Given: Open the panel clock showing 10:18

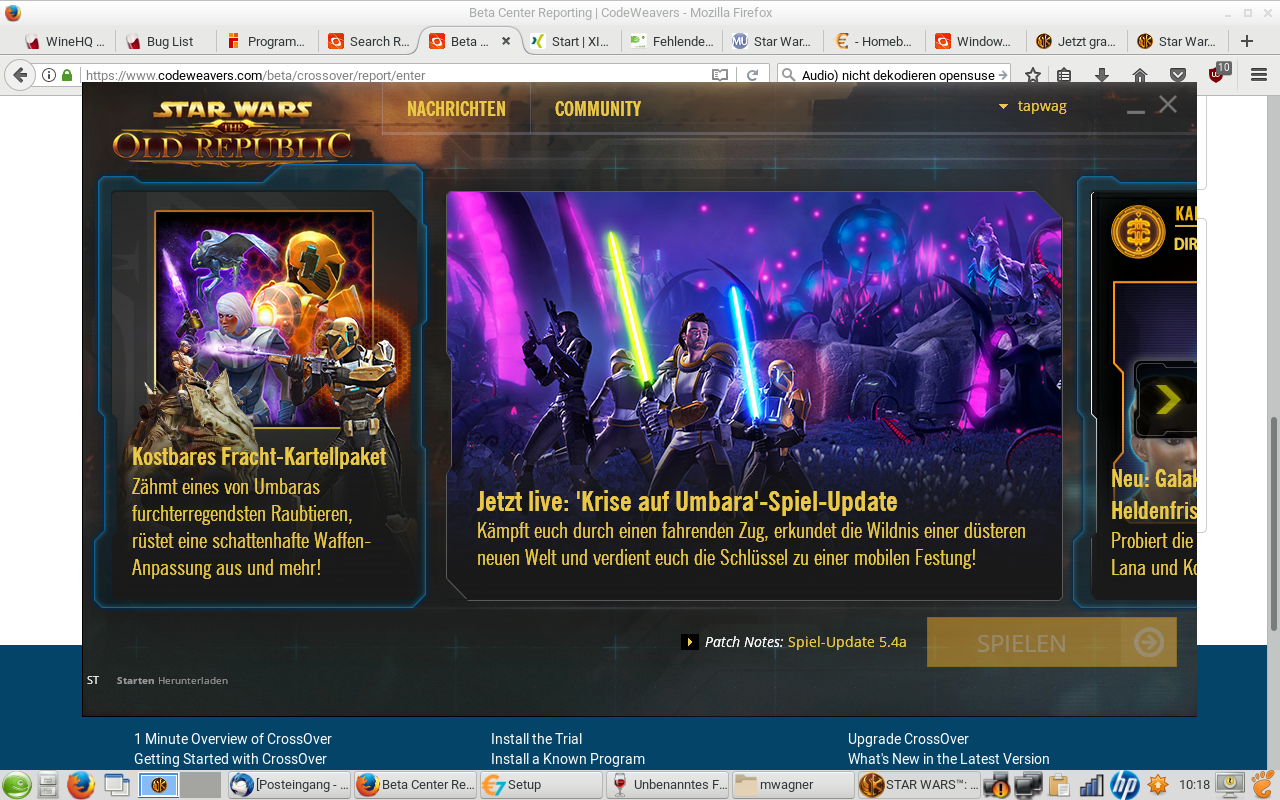Looking at the screenshot, I should tap(1194, 785).
